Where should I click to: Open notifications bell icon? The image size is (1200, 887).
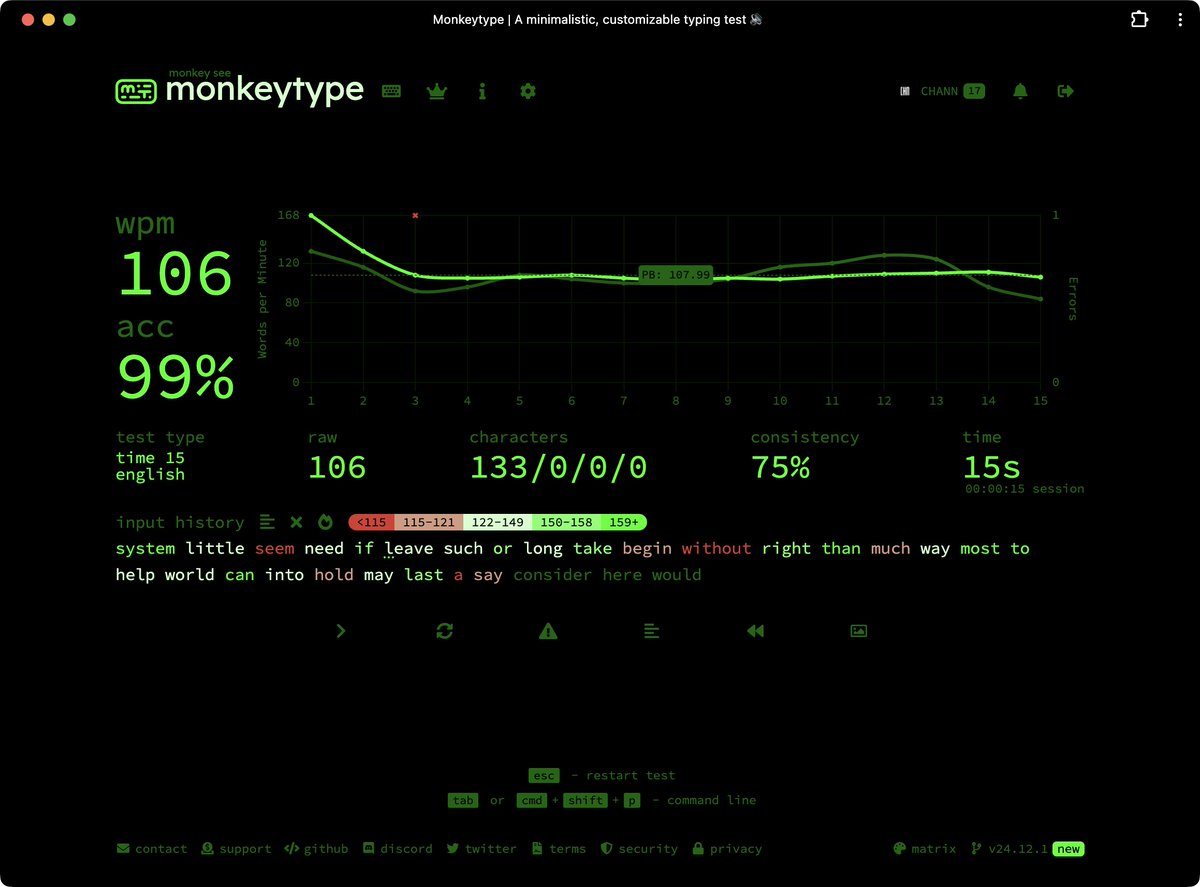click(x=1020, y=91)
